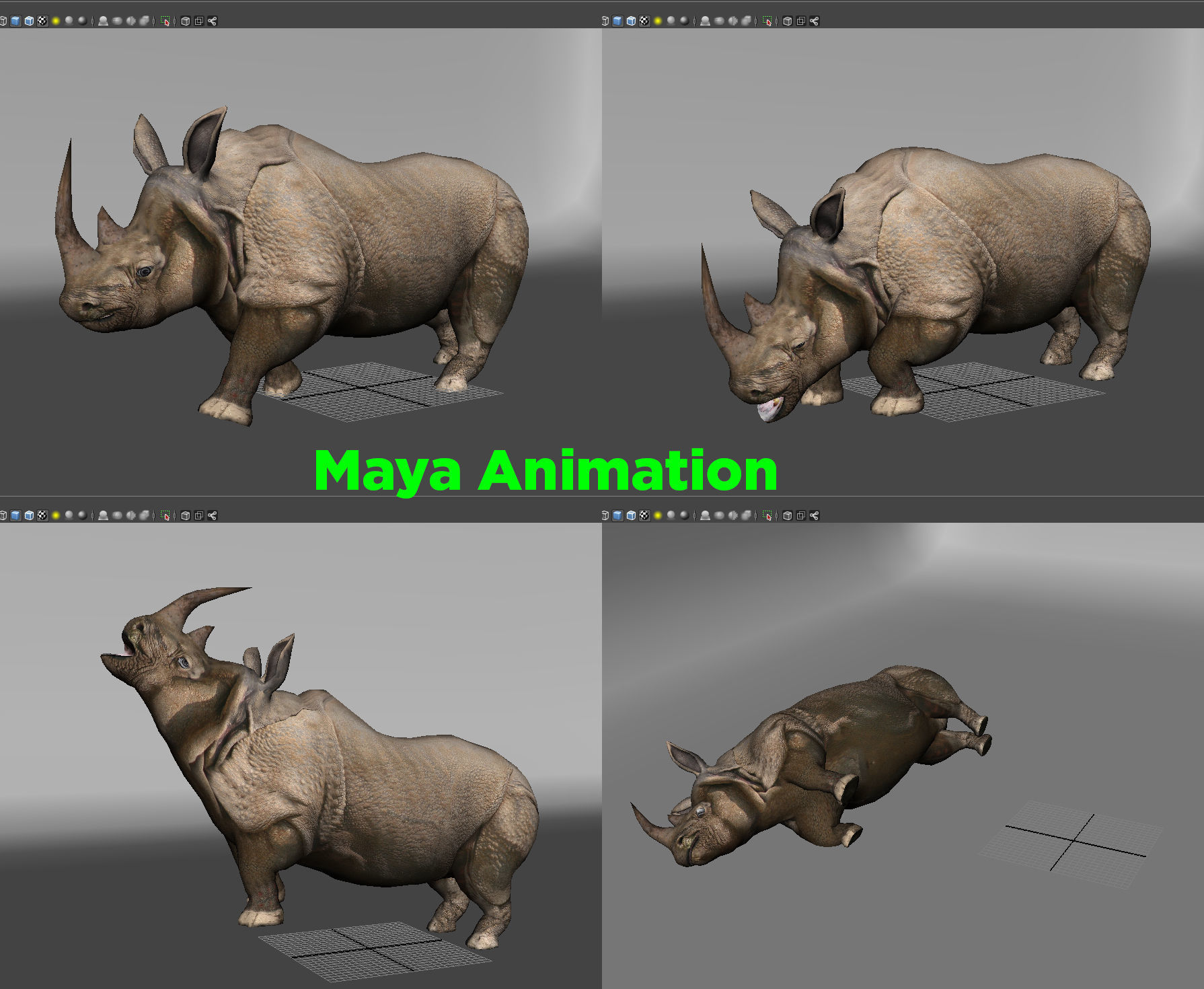The height and width of the screenshot is (989, 1204).
Task: Toggle Textured display in the grazing rhino viewport
Action: [644, 21]
